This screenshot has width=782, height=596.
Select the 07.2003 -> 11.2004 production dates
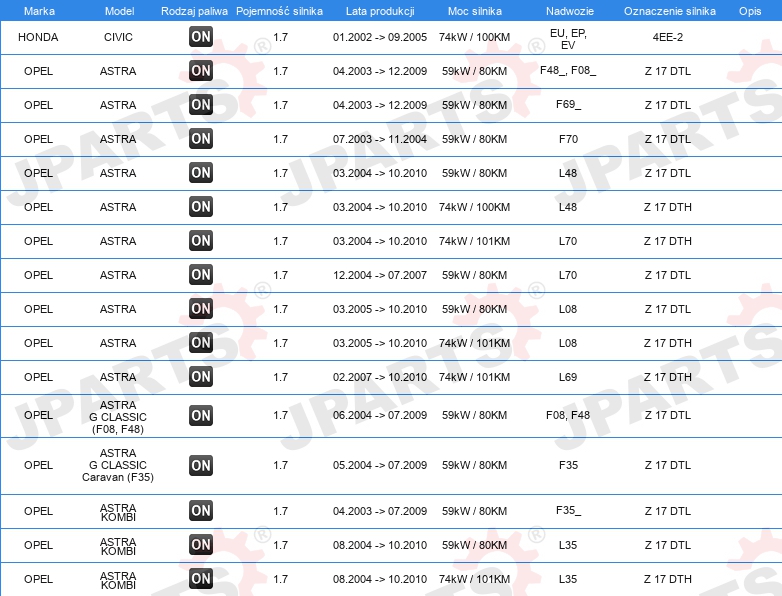pos(380,139)
